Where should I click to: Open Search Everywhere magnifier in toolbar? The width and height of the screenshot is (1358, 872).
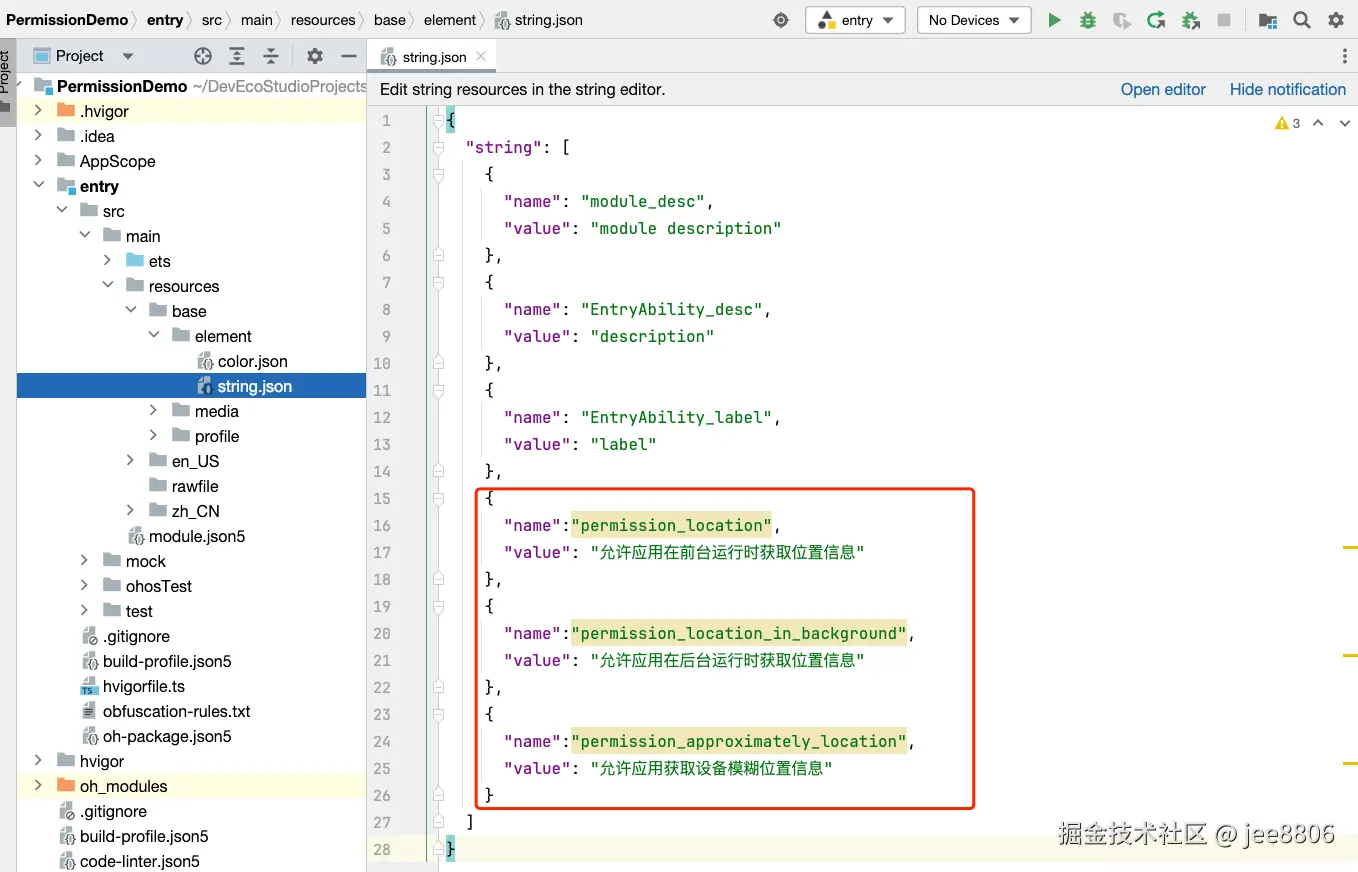point(1302,20)
